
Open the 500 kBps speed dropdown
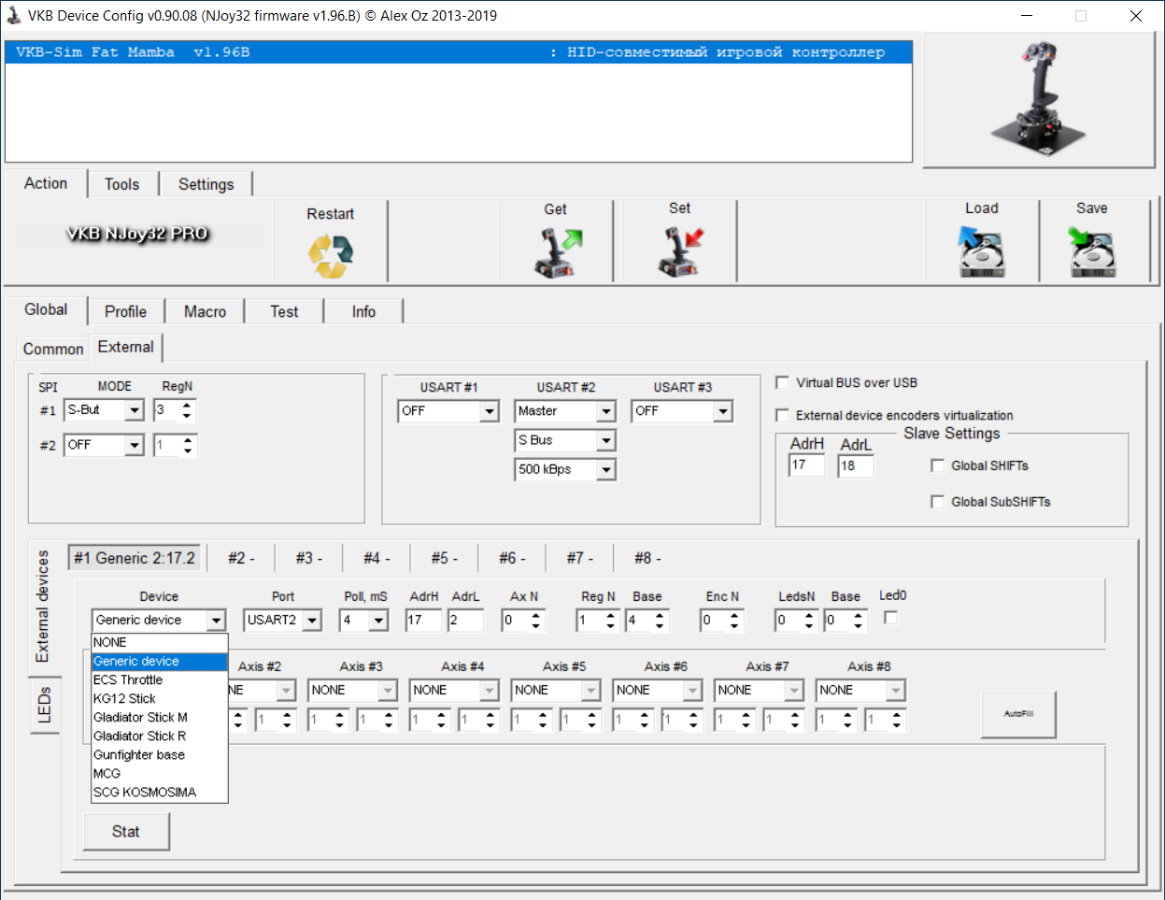[606, 470]
